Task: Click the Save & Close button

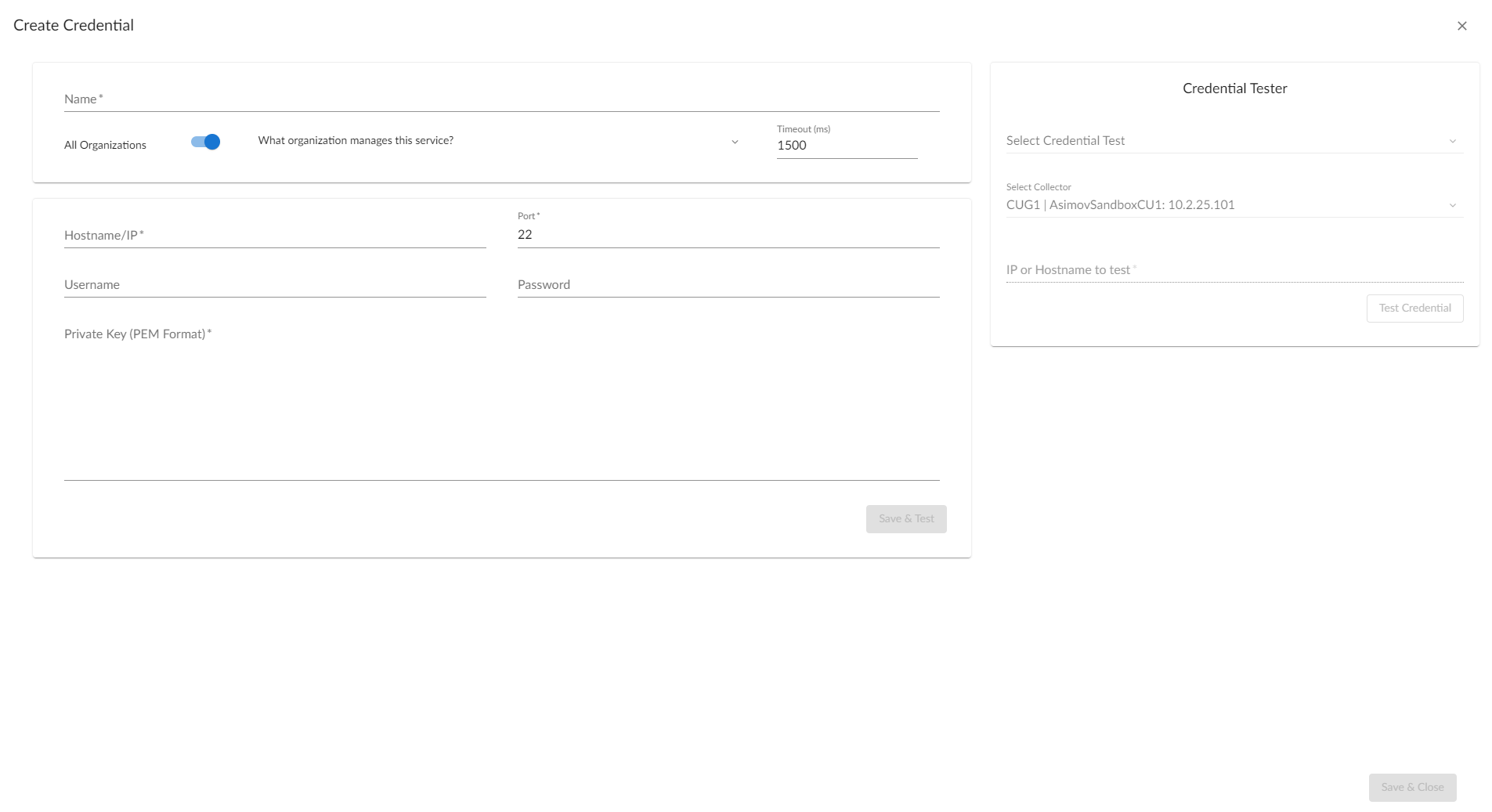Action: pos(1411,787)
